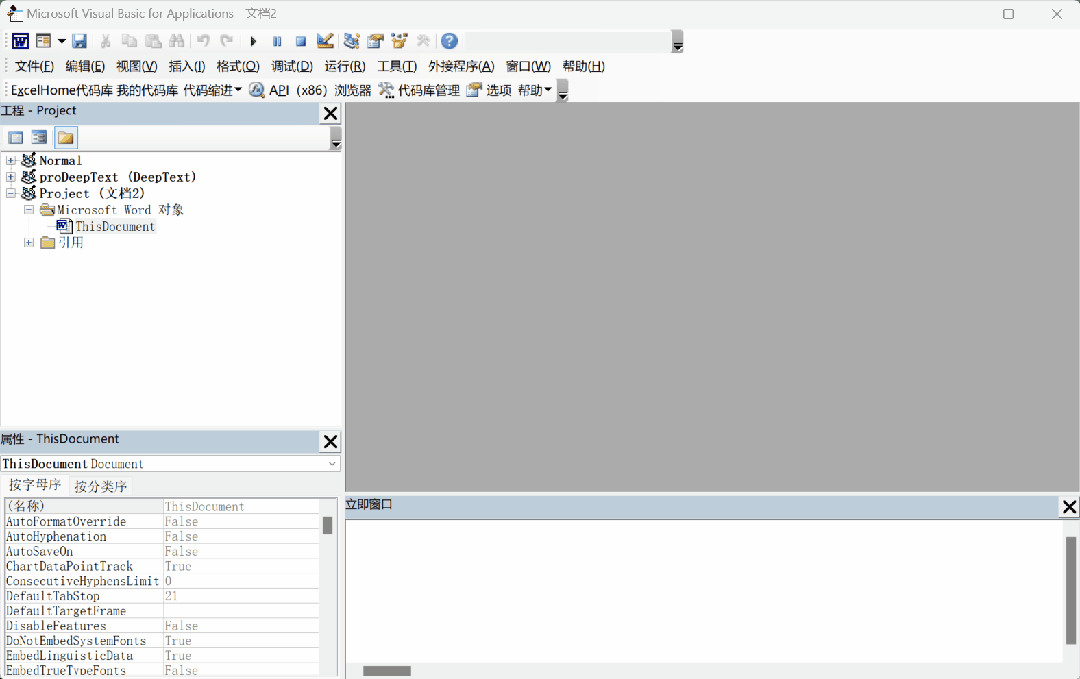Viewport: 1080px width, 679px height.
Task: Click the 代码库管理 button
Action: coord(419,90)
